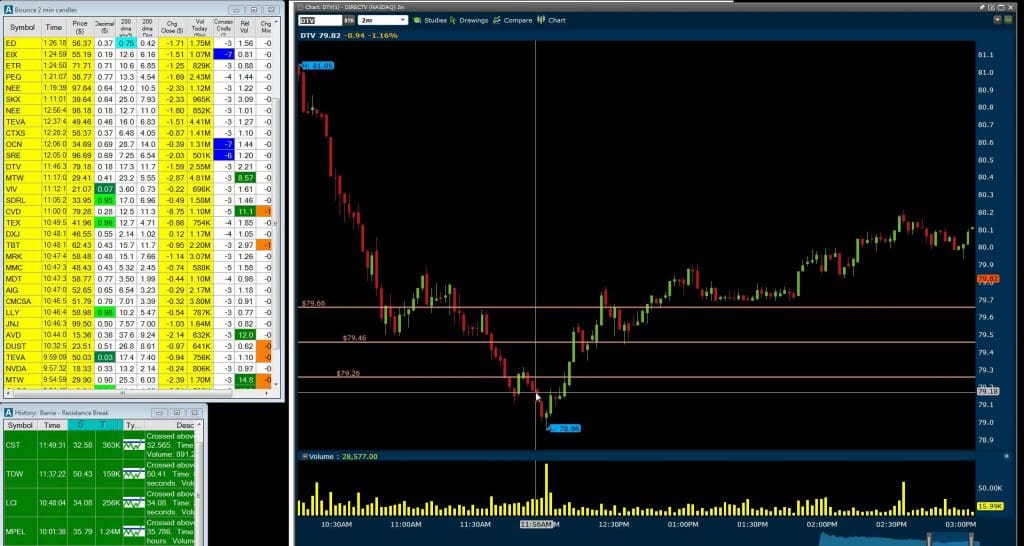Viewport: 1024px width, 546px height.
Task: Click the $79.66 horizontal price line label
Action: [x=313, y=304]
